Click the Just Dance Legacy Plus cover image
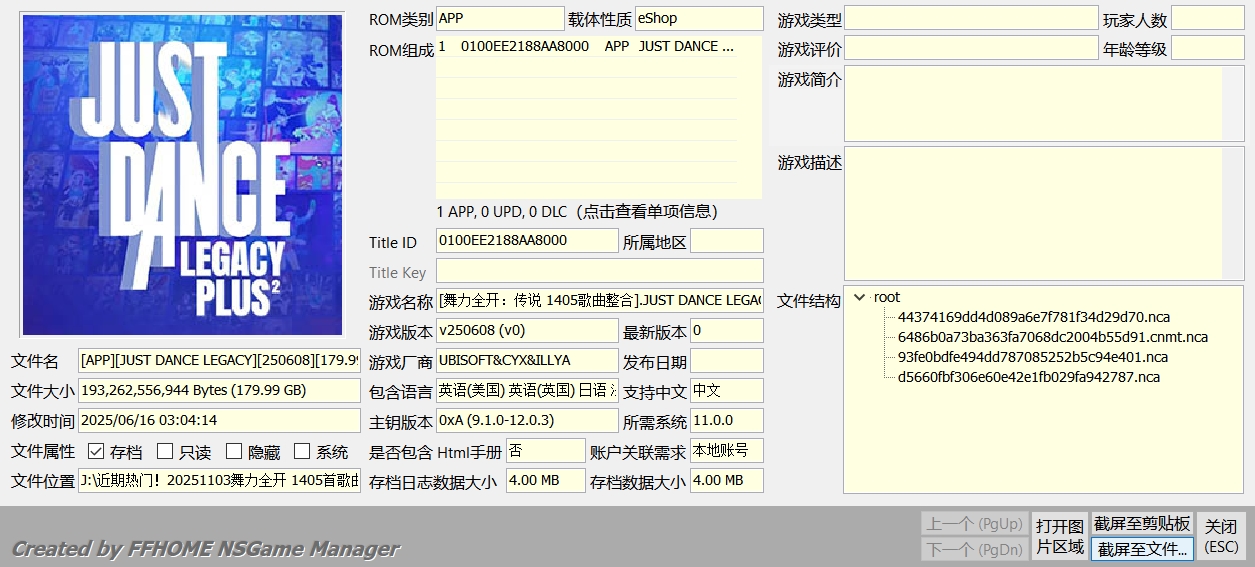 coord(182,175)
